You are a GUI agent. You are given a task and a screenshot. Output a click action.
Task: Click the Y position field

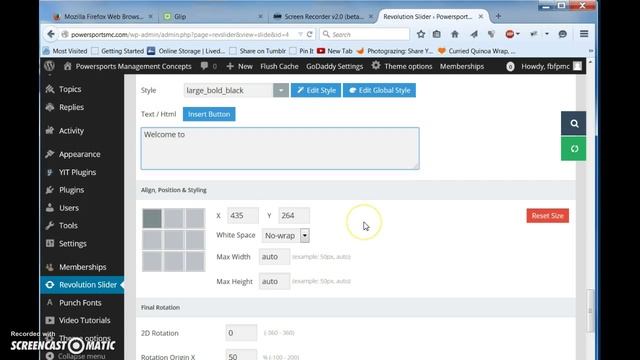pos(294,216)
